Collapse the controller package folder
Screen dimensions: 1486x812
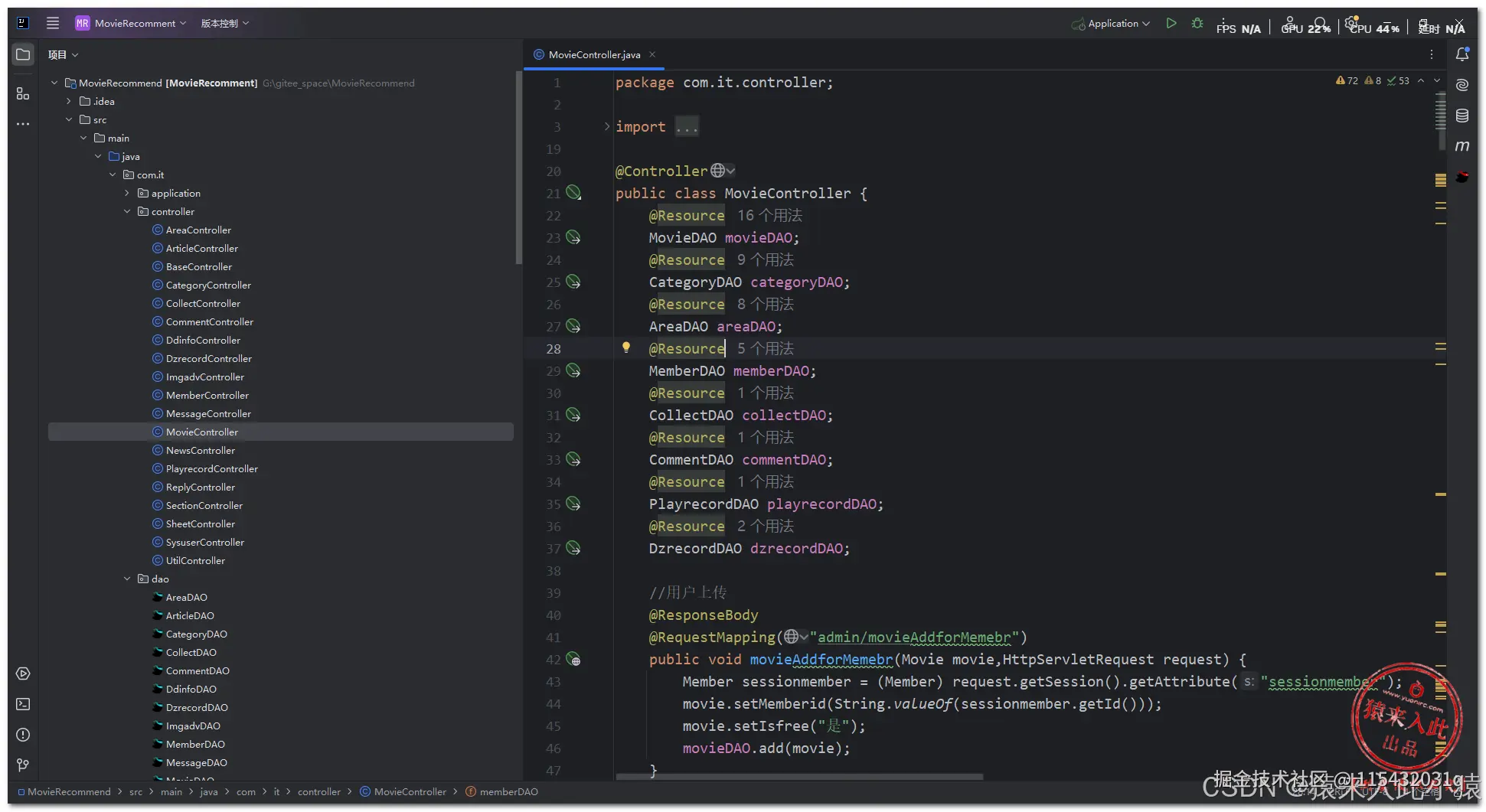pyautogui.click(x=128, y=212)
